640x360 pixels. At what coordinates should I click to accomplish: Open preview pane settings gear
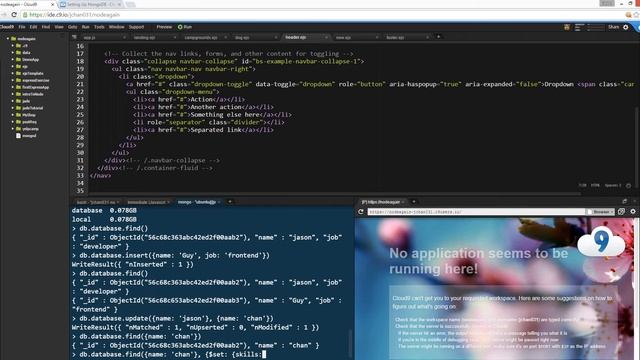[633, 212]
